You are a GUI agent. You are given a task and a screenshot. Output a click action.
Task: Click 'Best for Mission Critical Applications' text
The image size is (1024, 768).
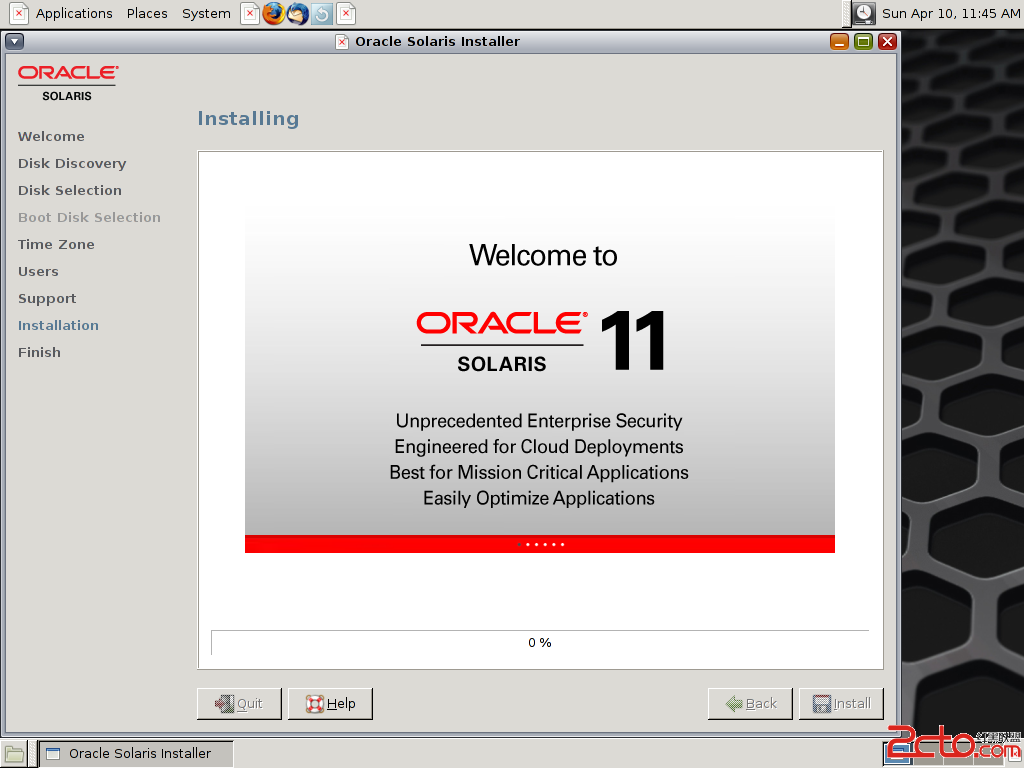[539, 472]
